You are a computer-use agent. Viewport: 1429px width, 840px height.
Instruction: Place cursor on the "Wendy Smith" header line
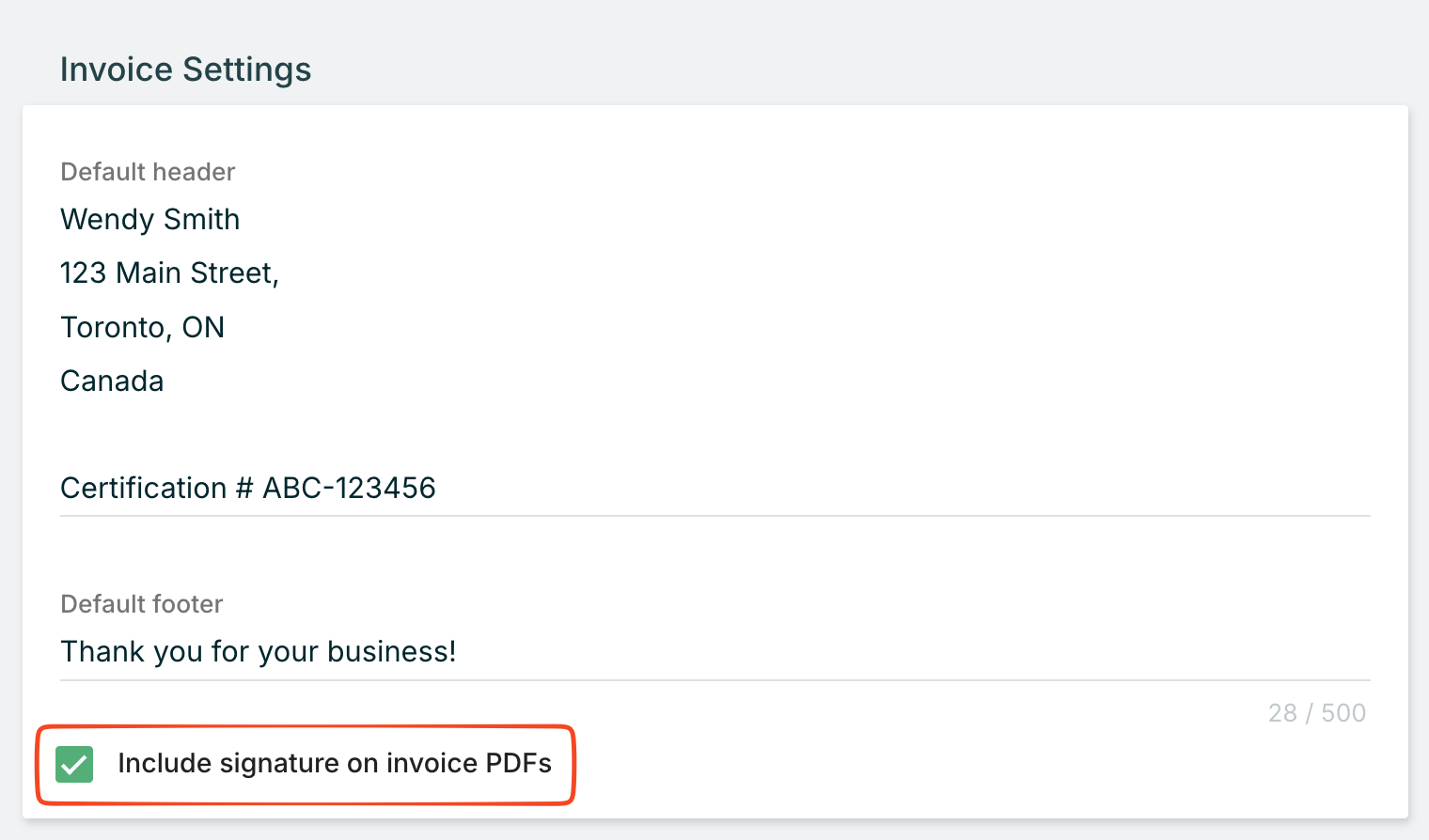[x=150, y=220]
